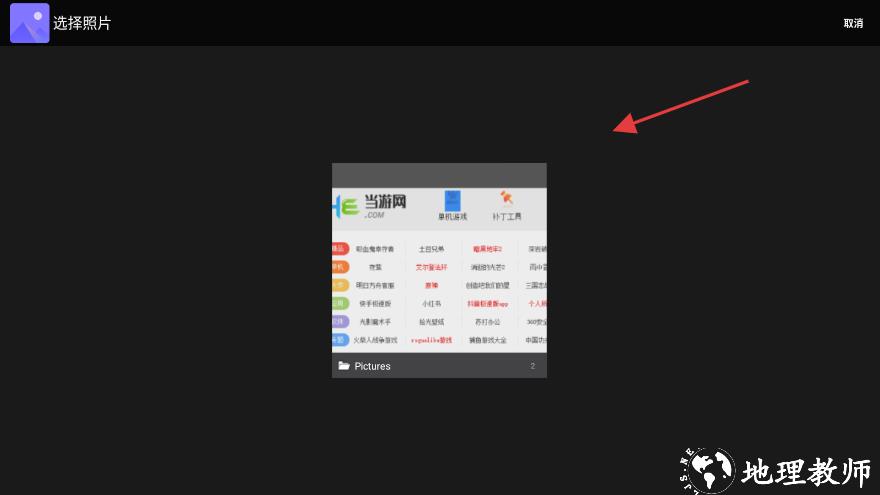The height and width of the screenshot is (495, 880).
Task: Click the 土豆兄弟 entry
Action: point(431,249)
